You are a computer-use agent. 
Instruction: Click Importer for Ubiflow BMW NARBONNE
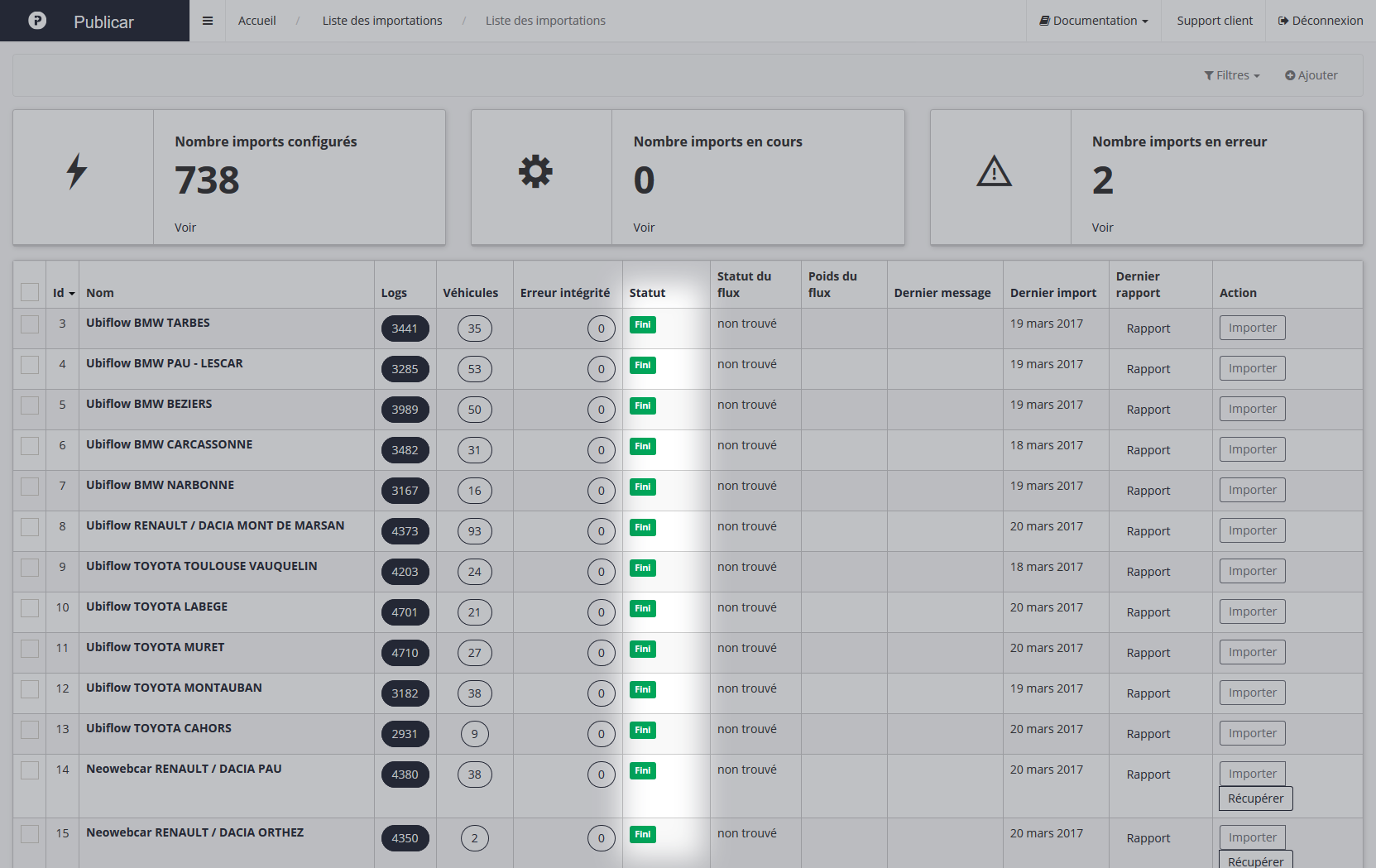(1252, 490)
